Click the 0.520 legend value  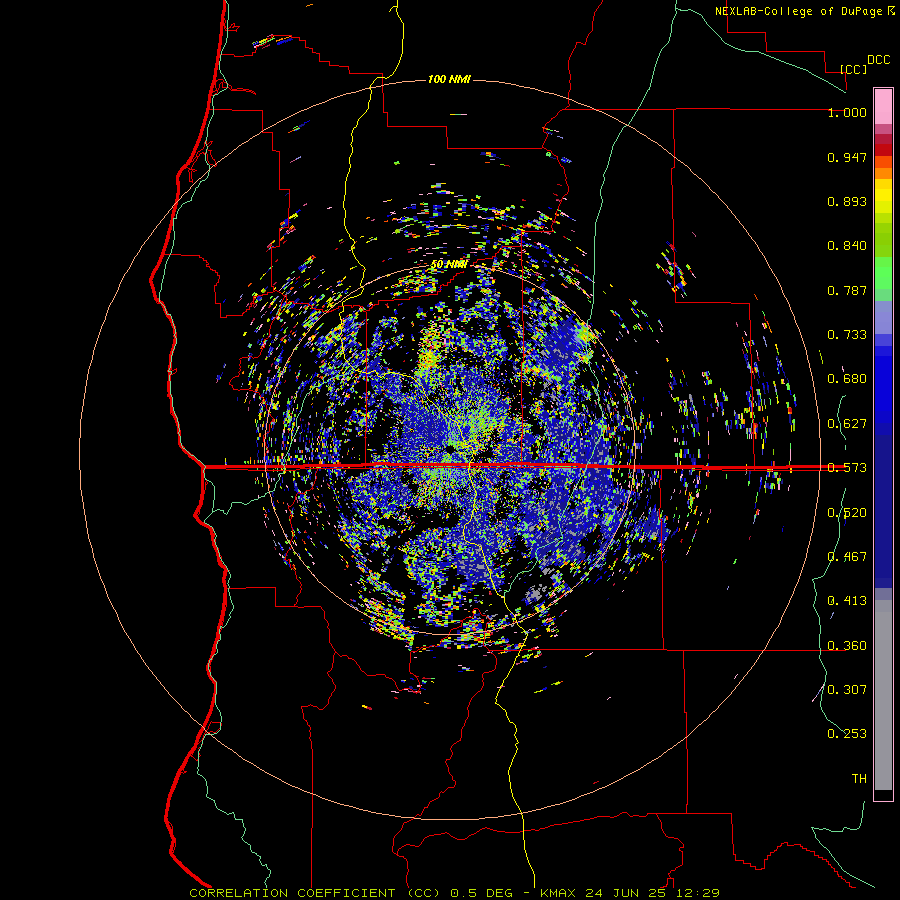[847, 513]
